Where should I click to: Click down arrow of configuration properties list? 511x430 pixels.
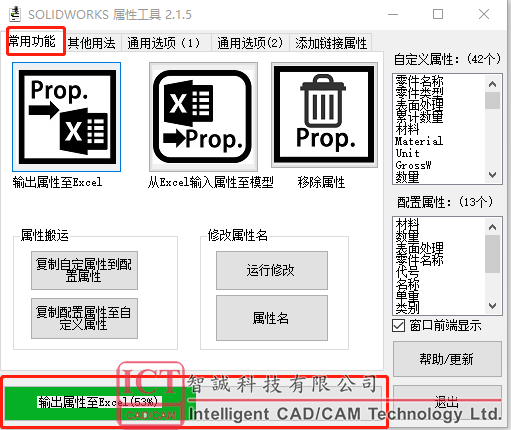pos(493,305)
